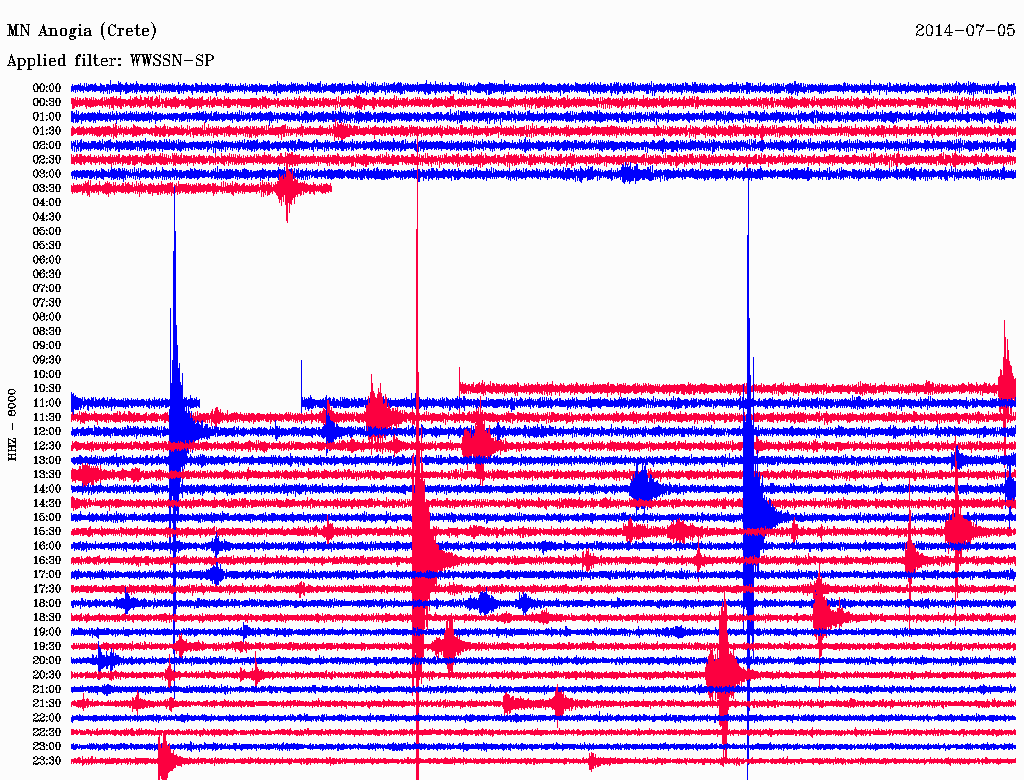This screenshot has width=1024, height=780.
Task: Select the 11:00 time label
Action: (x=46, y=403)
